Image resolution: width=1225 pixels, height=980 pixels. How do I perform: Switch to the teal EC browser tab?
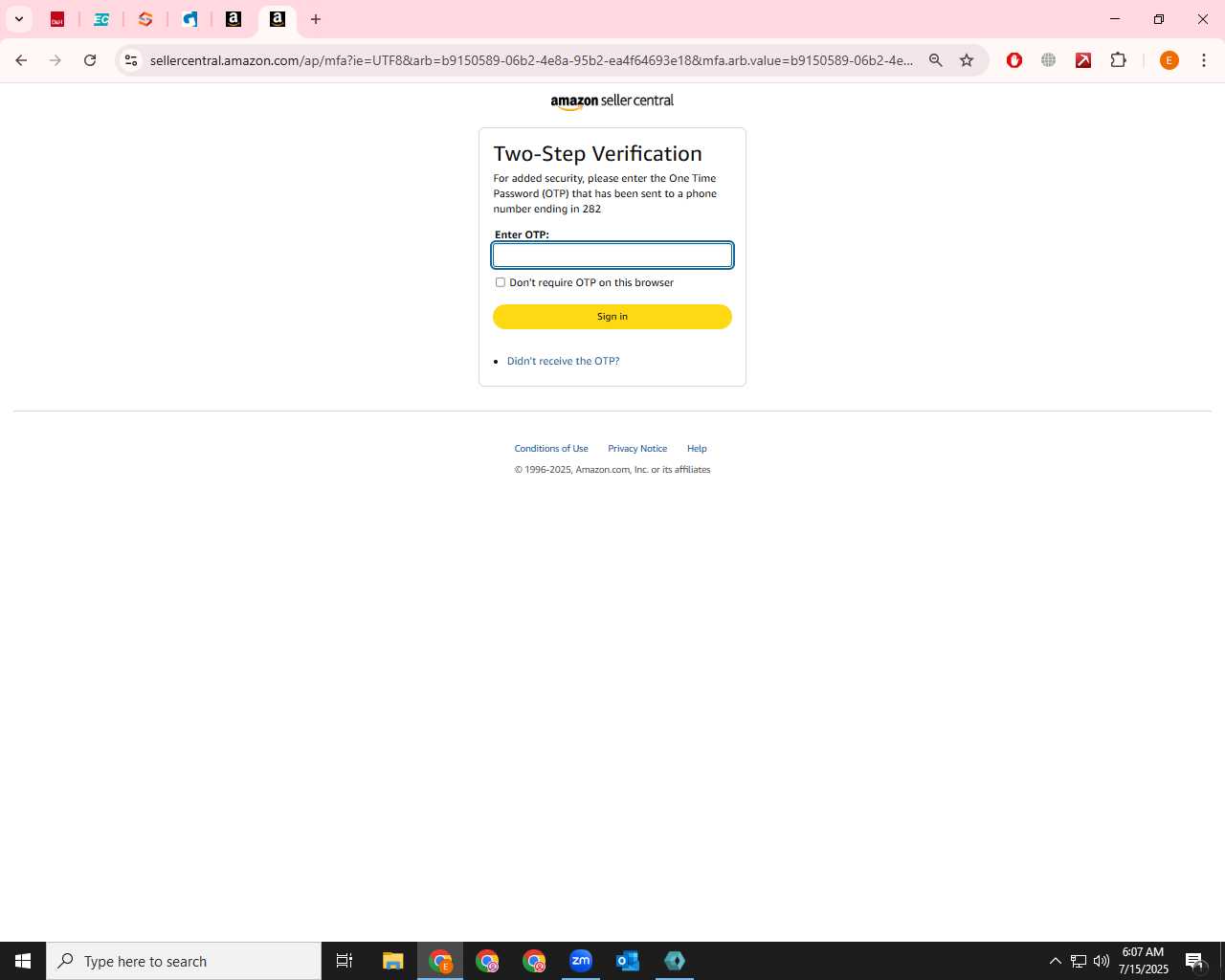101,19
